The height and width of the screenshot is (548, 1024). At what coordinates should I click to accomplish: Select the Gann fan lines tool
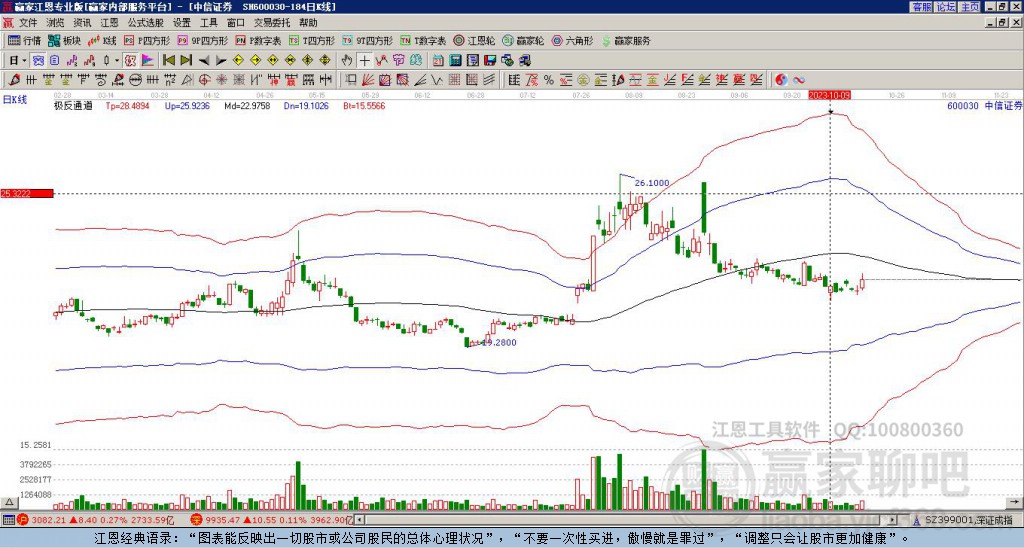tap(368, 80)
